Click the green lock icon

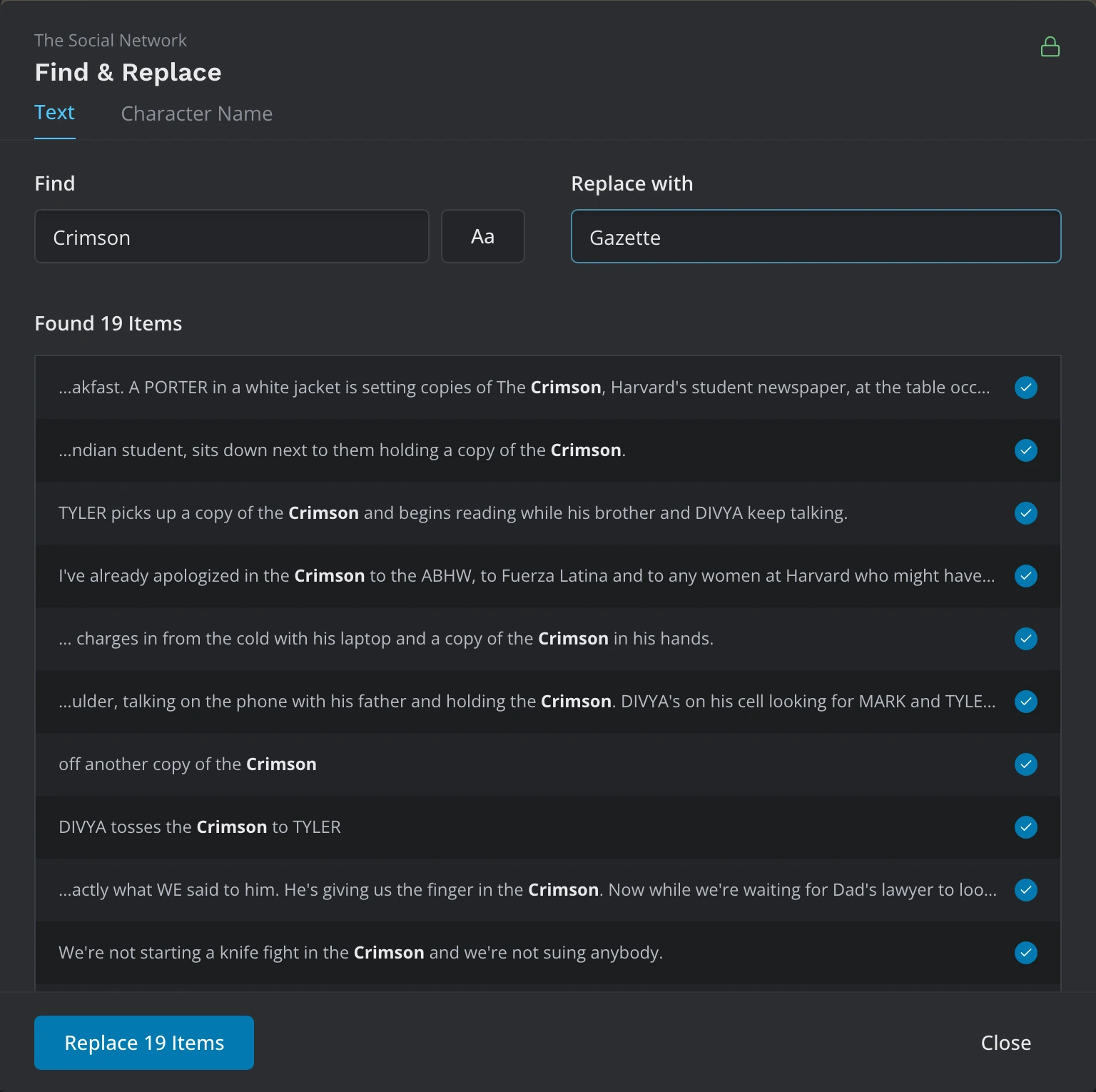[x=1050, y=47]
